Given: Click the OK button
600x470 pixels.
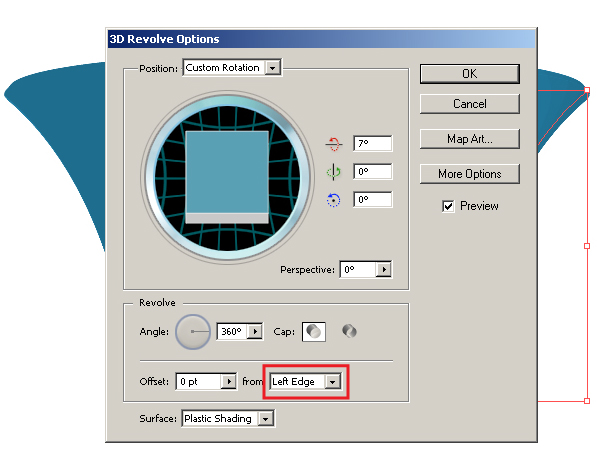Looking at the screenshot, I should [x=470, y=73].
